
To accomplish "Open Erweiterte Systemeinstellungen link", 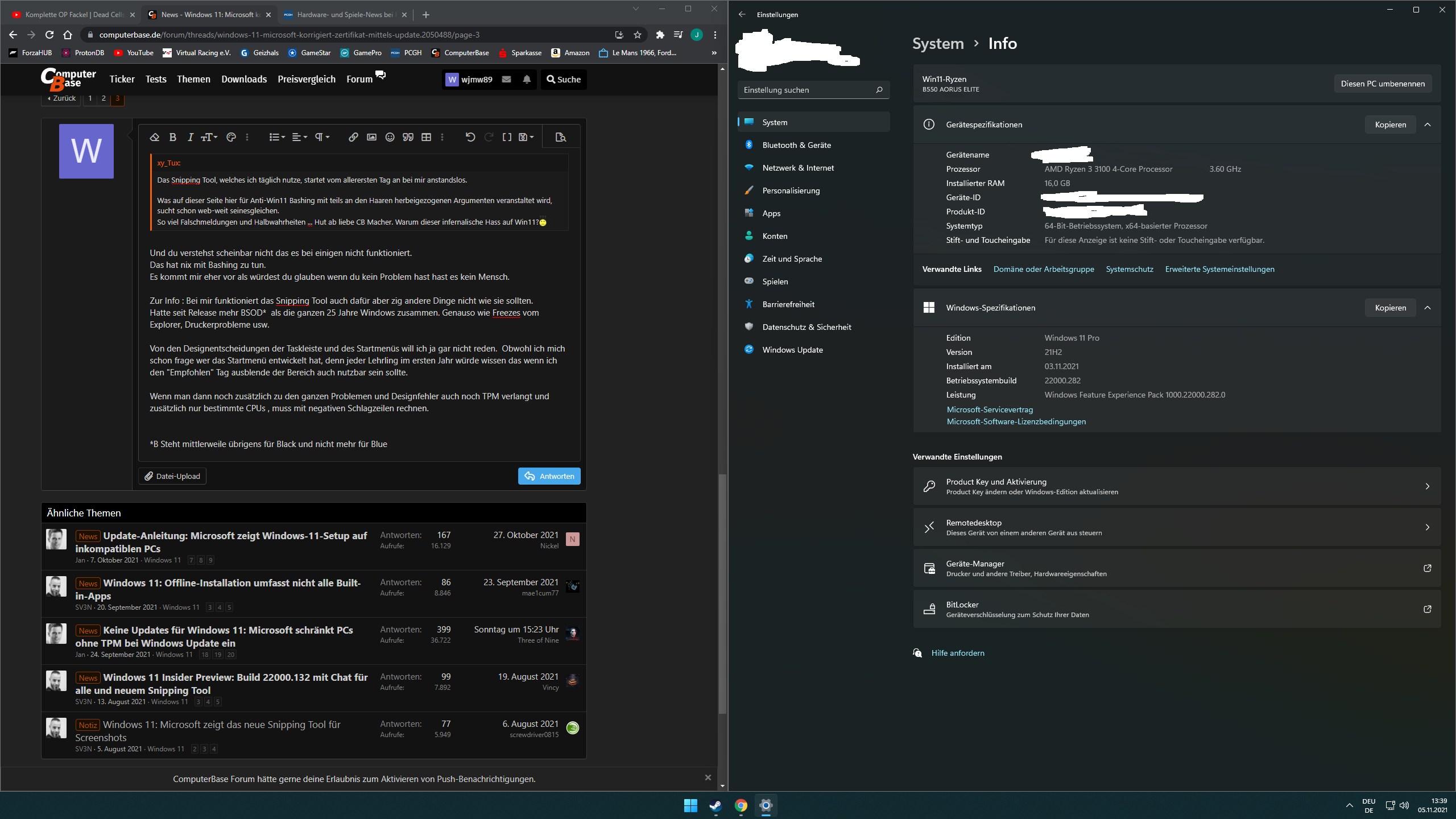I will 1219,269.
